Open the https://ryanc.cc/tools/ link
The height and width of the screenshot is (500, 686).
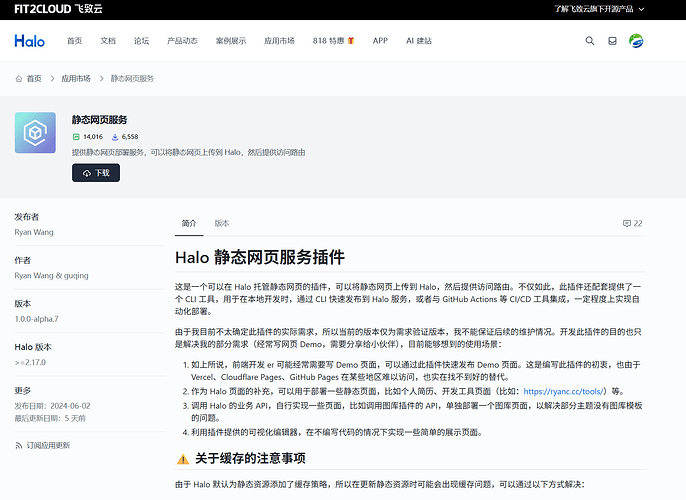click(x=564, y=391)
